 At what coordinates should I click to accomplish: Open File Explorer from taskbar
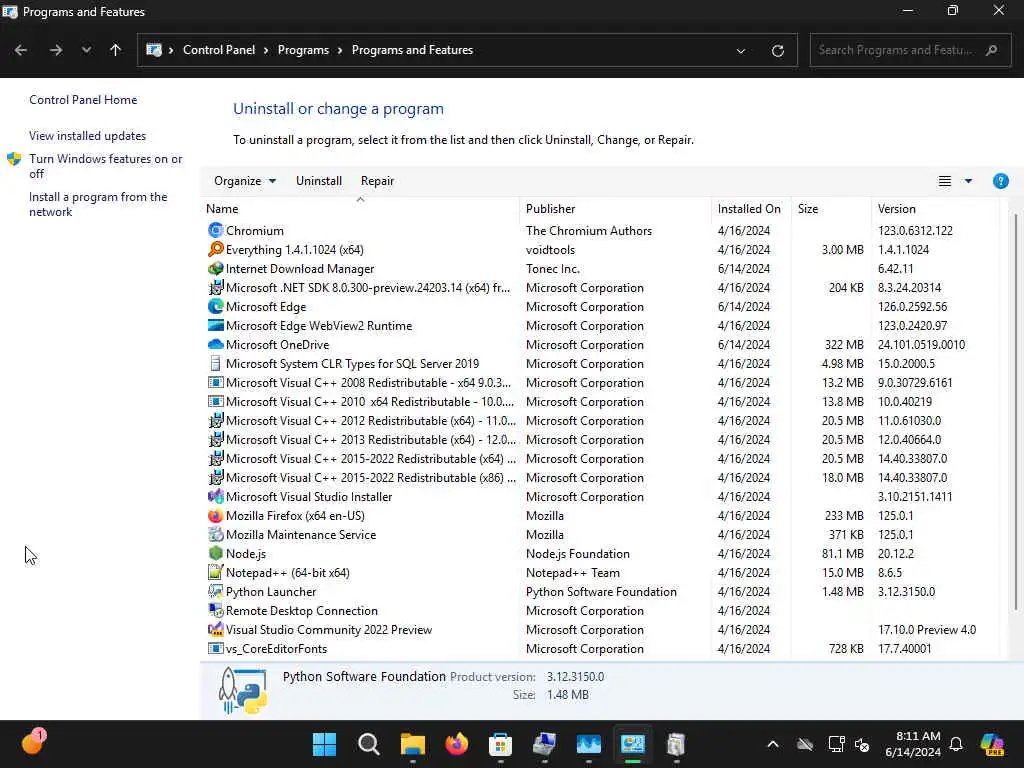pos(413,744)
